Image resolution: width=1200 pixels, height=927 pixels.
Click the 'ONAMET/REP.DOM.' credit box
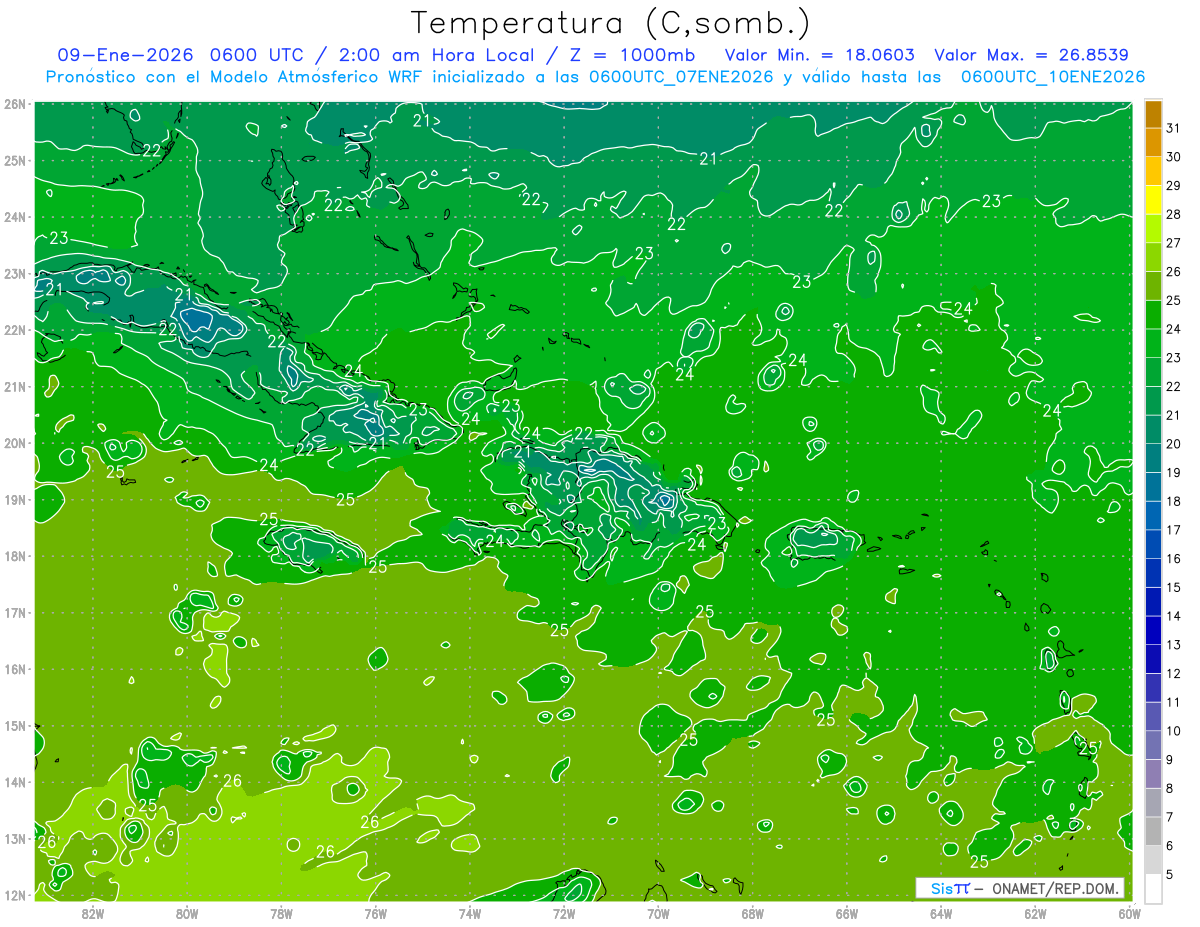(x=1020, y=888)
